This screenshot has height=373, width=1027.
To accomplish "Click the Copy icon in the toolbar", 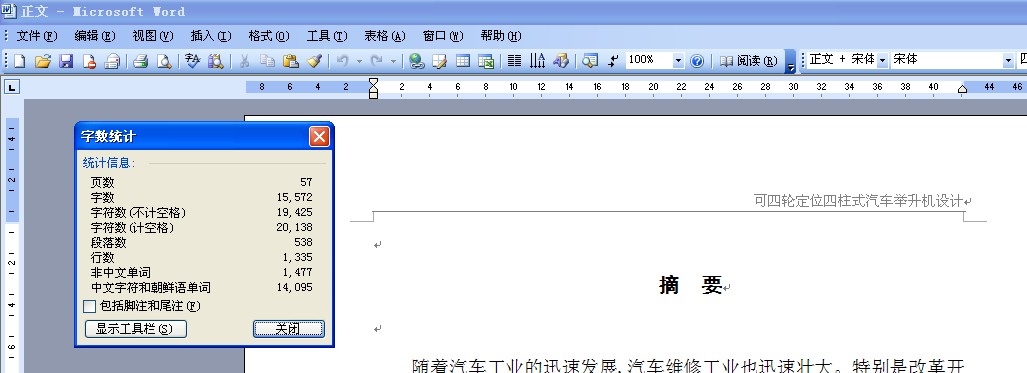I will pyautogui.click(x=267, y=61).
